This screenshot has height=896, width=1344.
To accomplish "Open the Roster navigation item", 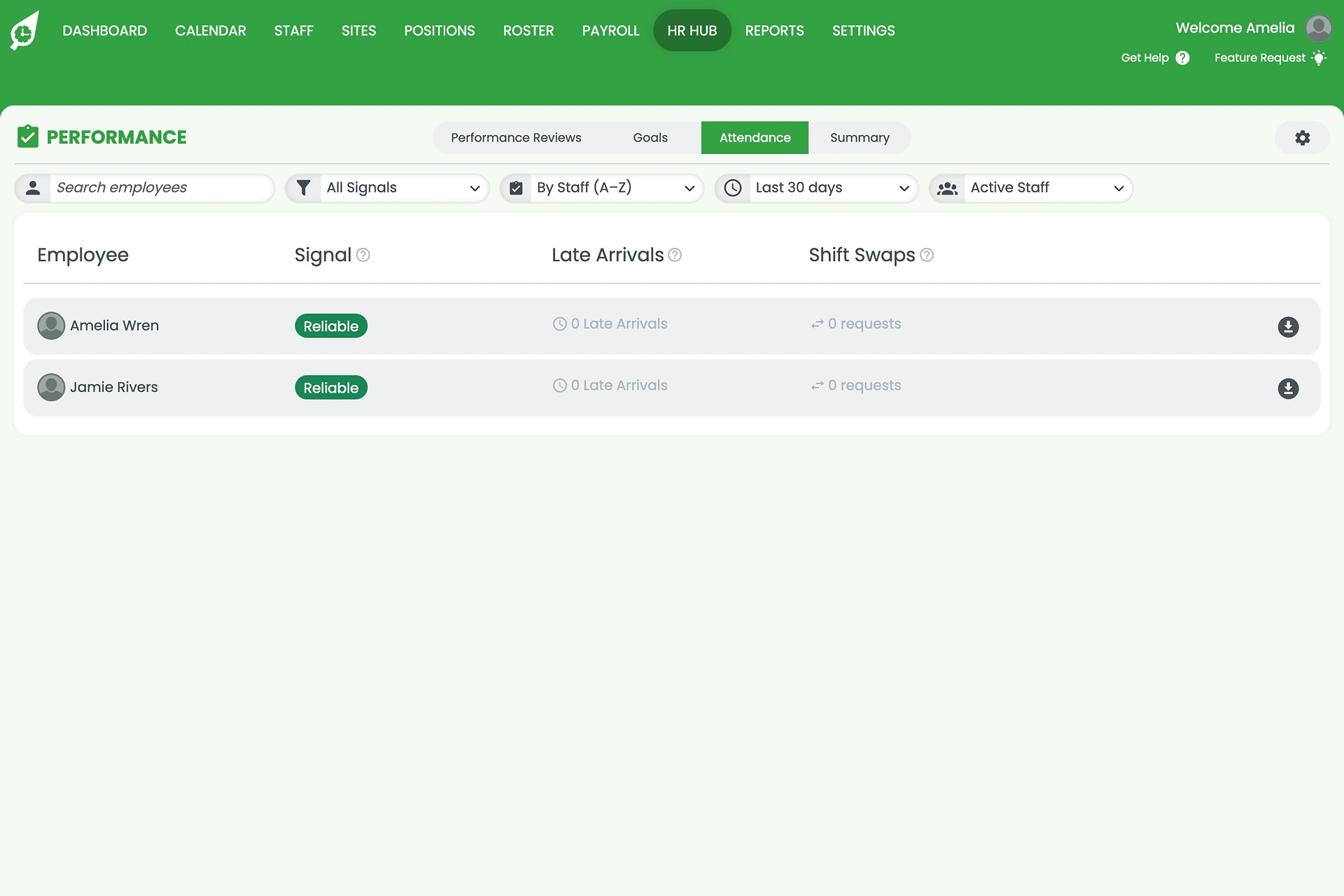I will click(528, 31).
